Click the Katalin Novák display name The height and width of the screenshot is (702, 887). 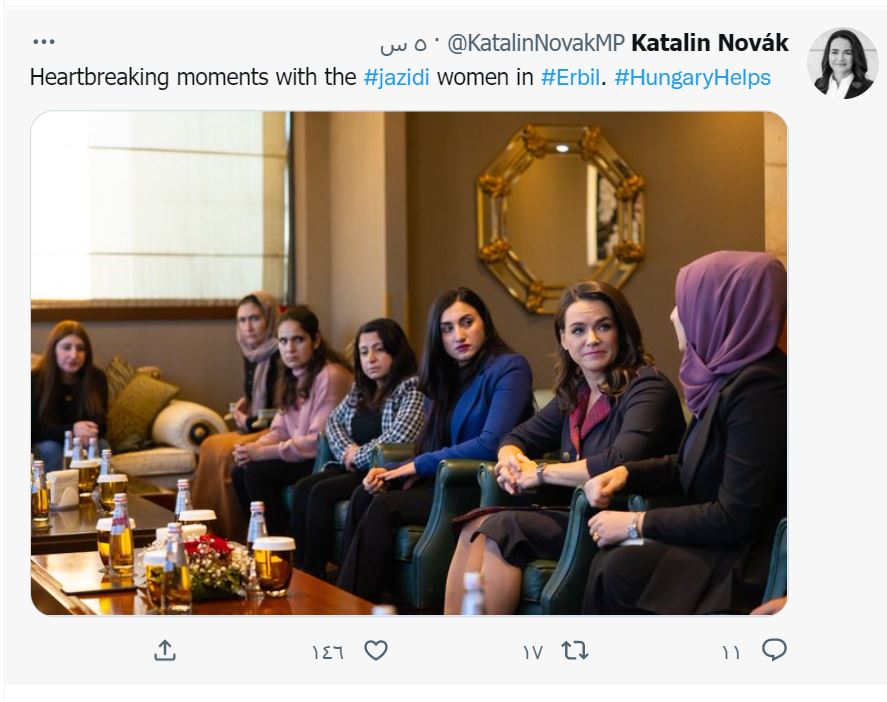[709, 43]
